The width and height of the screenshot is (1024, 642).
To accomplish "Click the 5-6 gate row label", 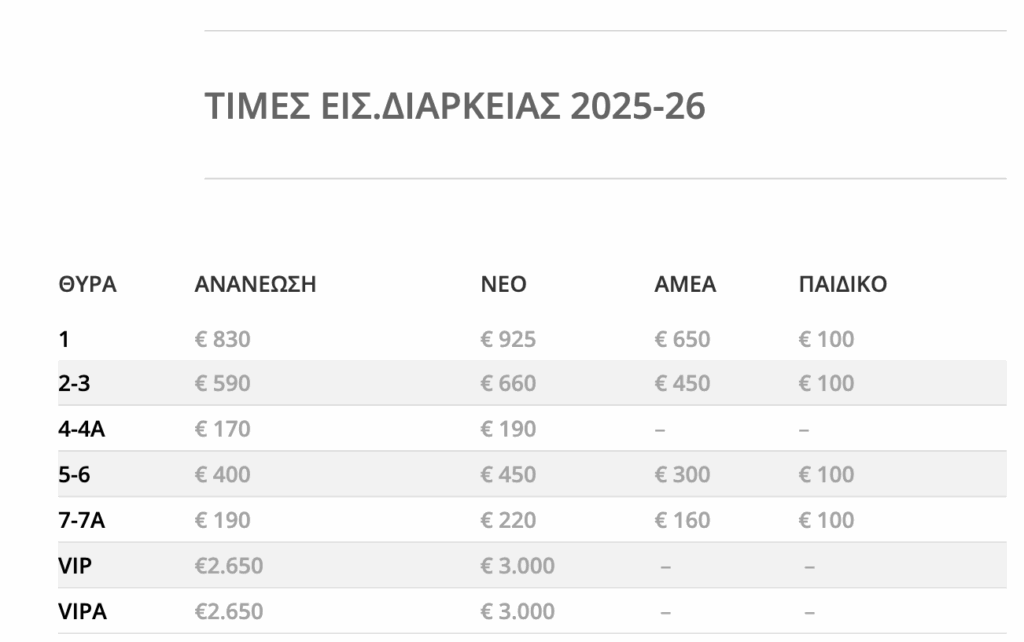I will coord(74,474).
